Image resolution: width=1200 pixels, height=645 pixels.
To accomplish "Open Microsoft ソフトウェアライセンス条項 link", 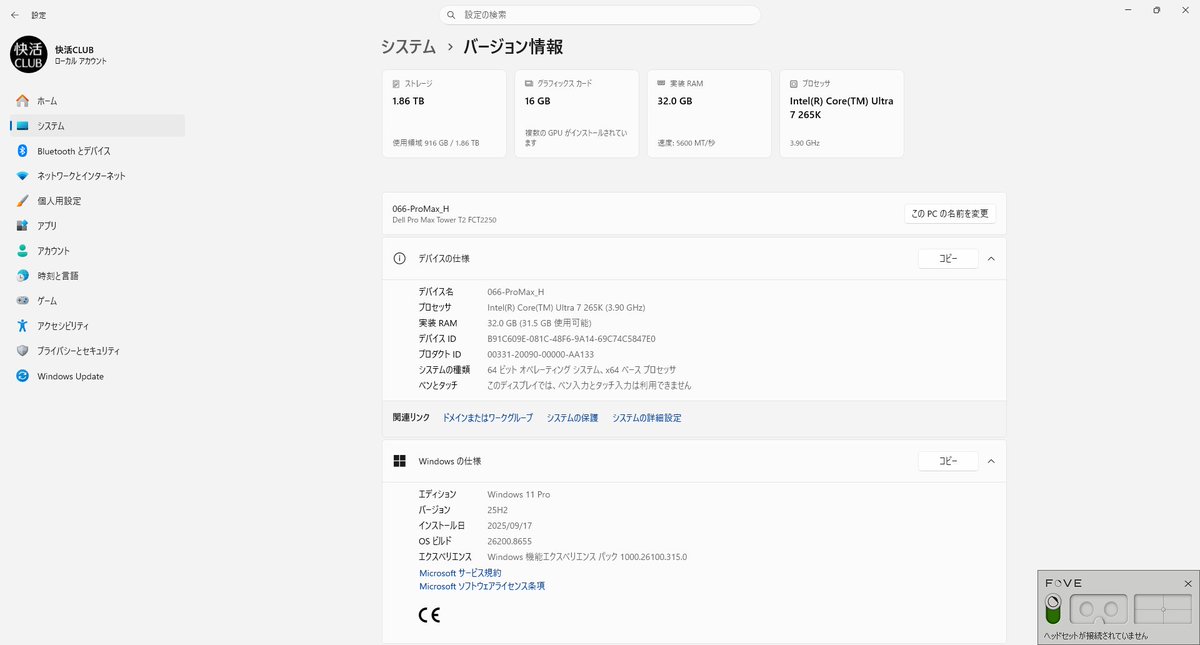I will tap(482, 586).
